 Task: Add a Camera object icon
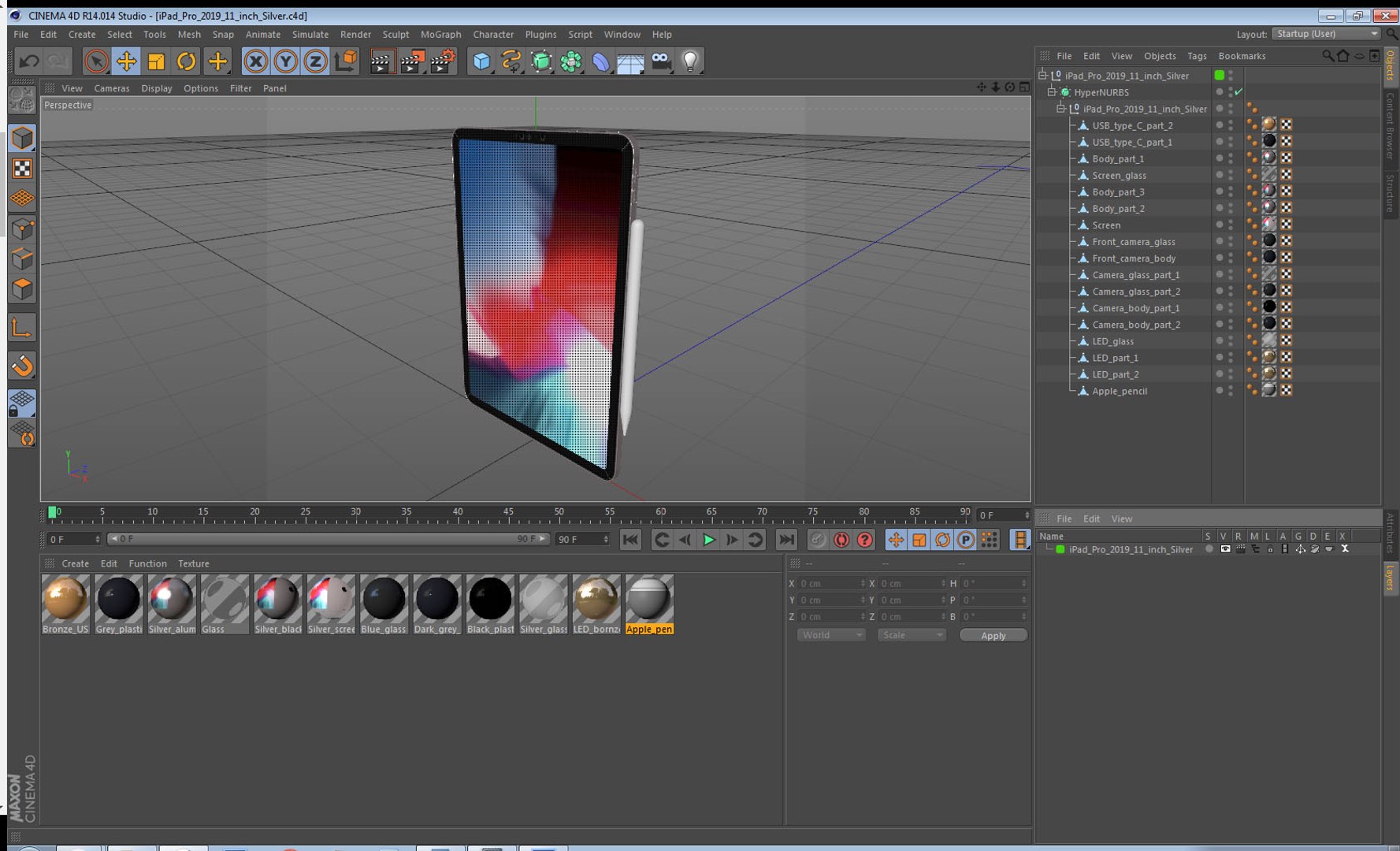[x=661, y=61]
